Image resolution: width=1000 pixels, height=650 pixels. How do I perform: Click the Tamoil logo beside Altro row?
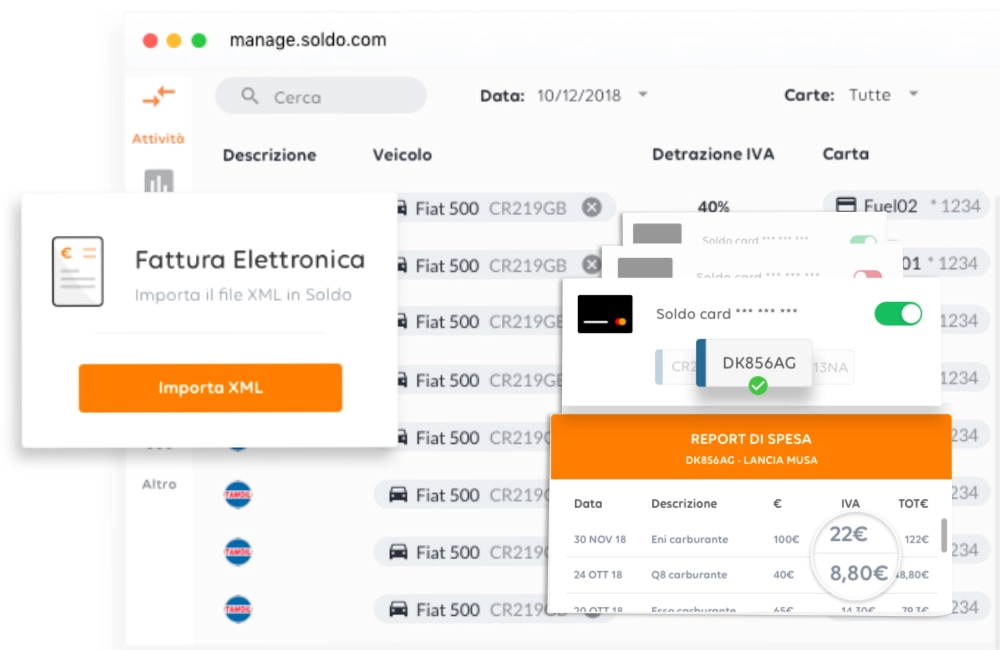[x=238, y=494]
